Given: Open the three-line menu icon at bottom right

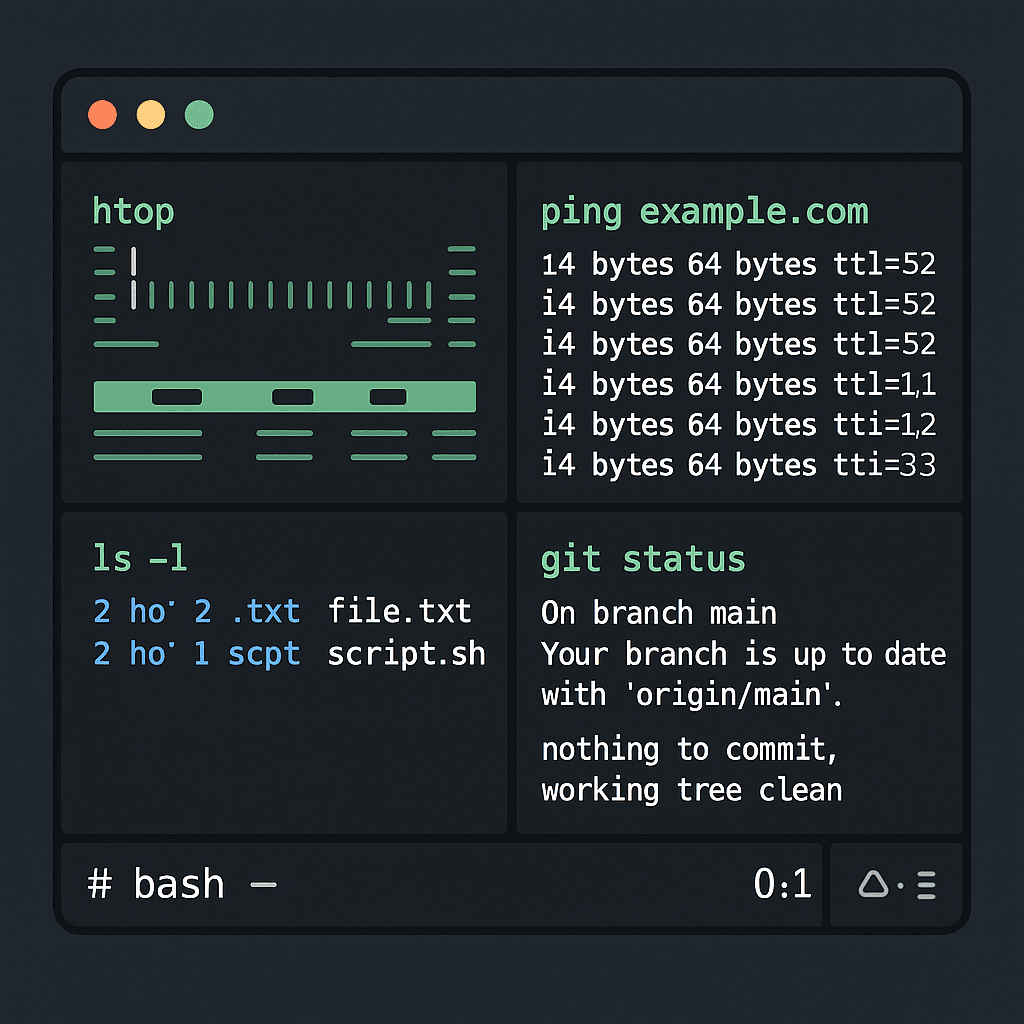Looking at the screenshot, I should 926,885.
